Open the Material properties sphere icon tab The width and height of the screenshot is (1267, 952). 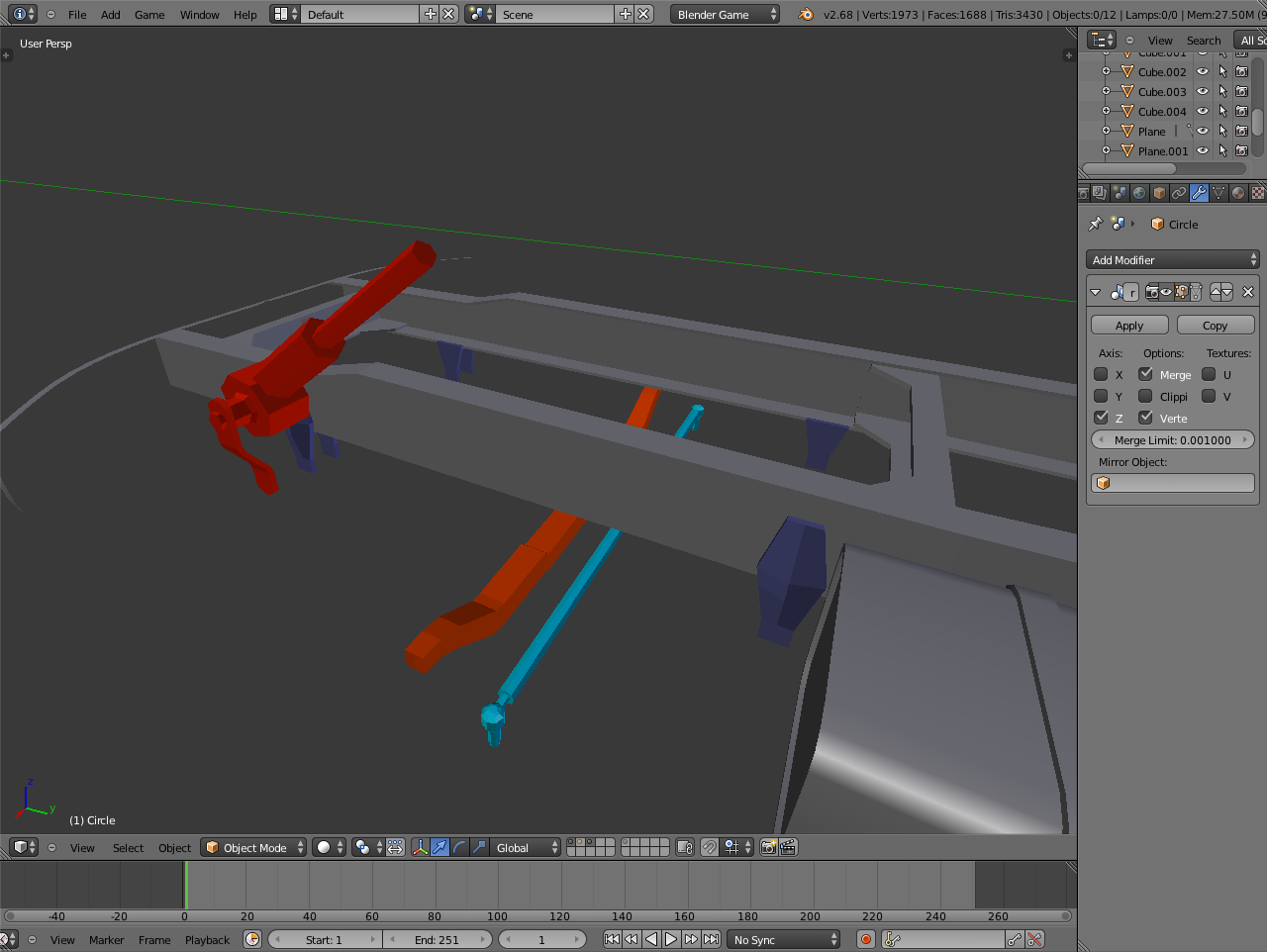tap(1238, 193)
